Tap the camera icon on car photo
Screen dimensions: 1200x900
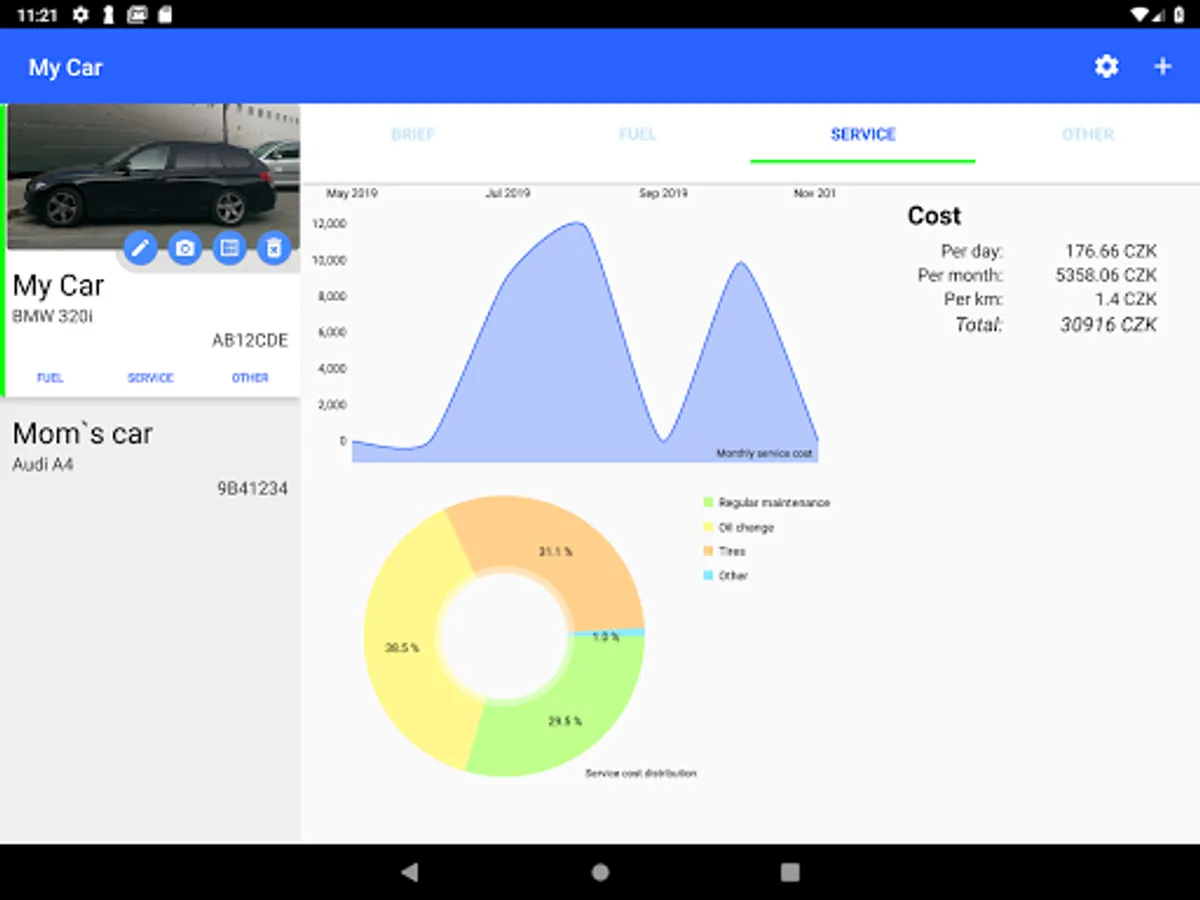click(185, 247)
